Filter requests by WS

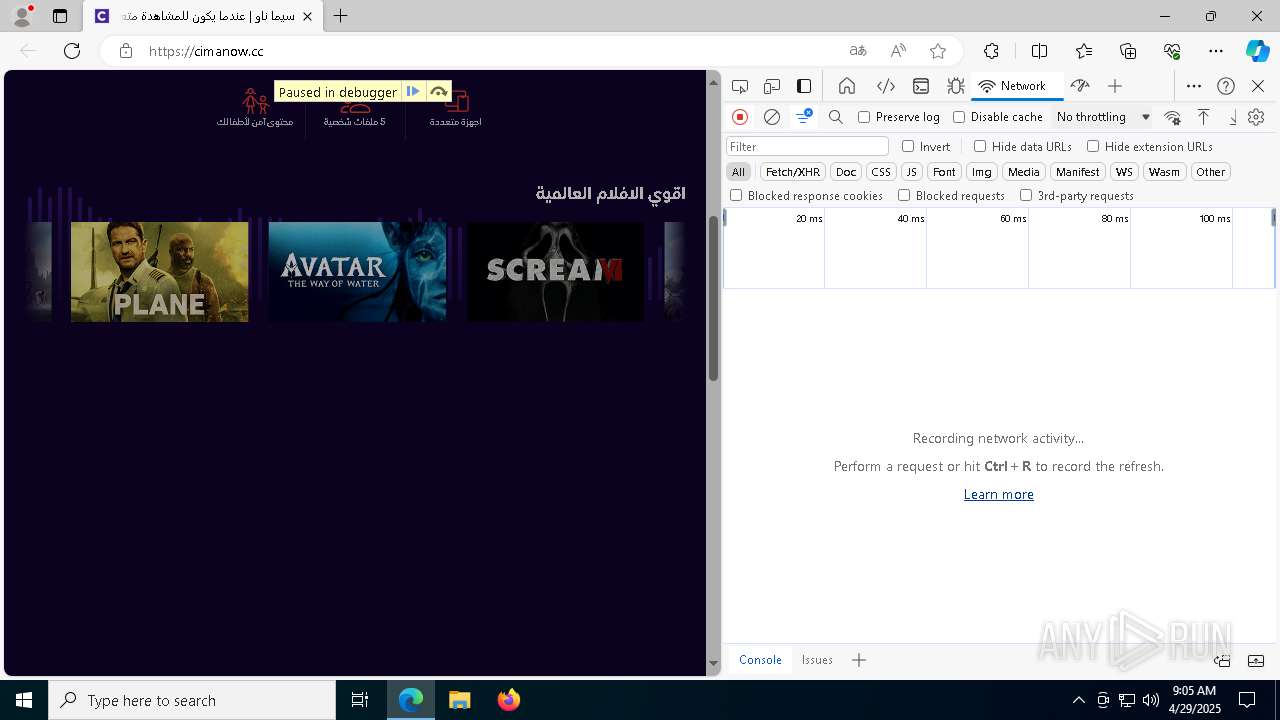[x=1124, y=172]
